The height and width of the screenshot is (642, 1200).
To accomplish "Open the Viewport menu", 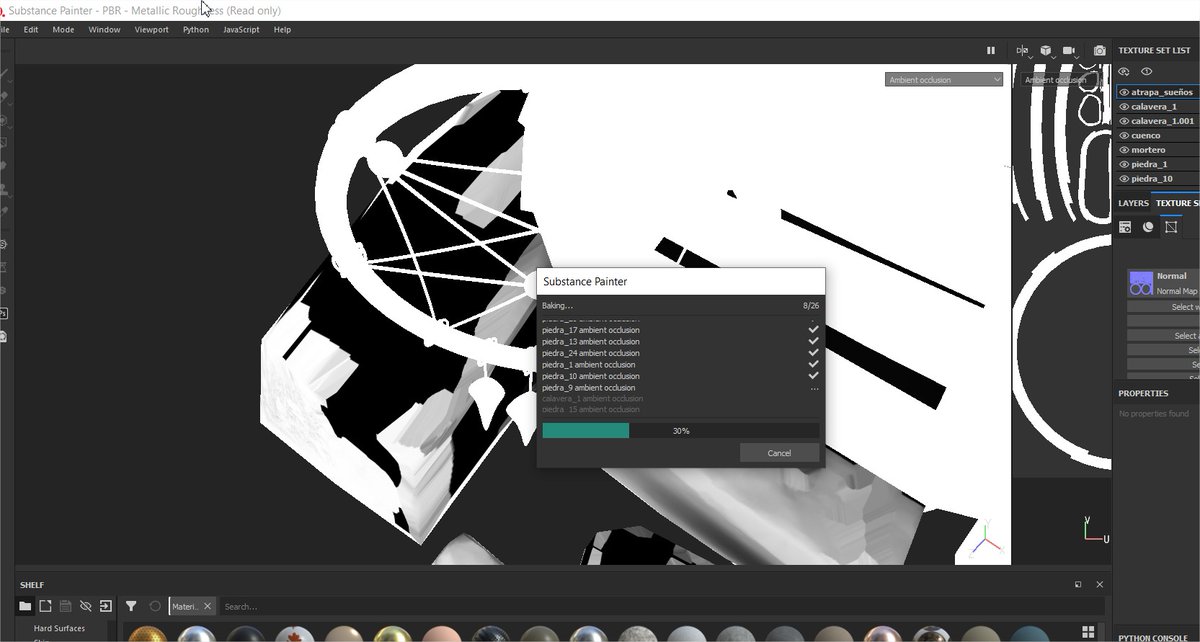I will tap(152, 29).
